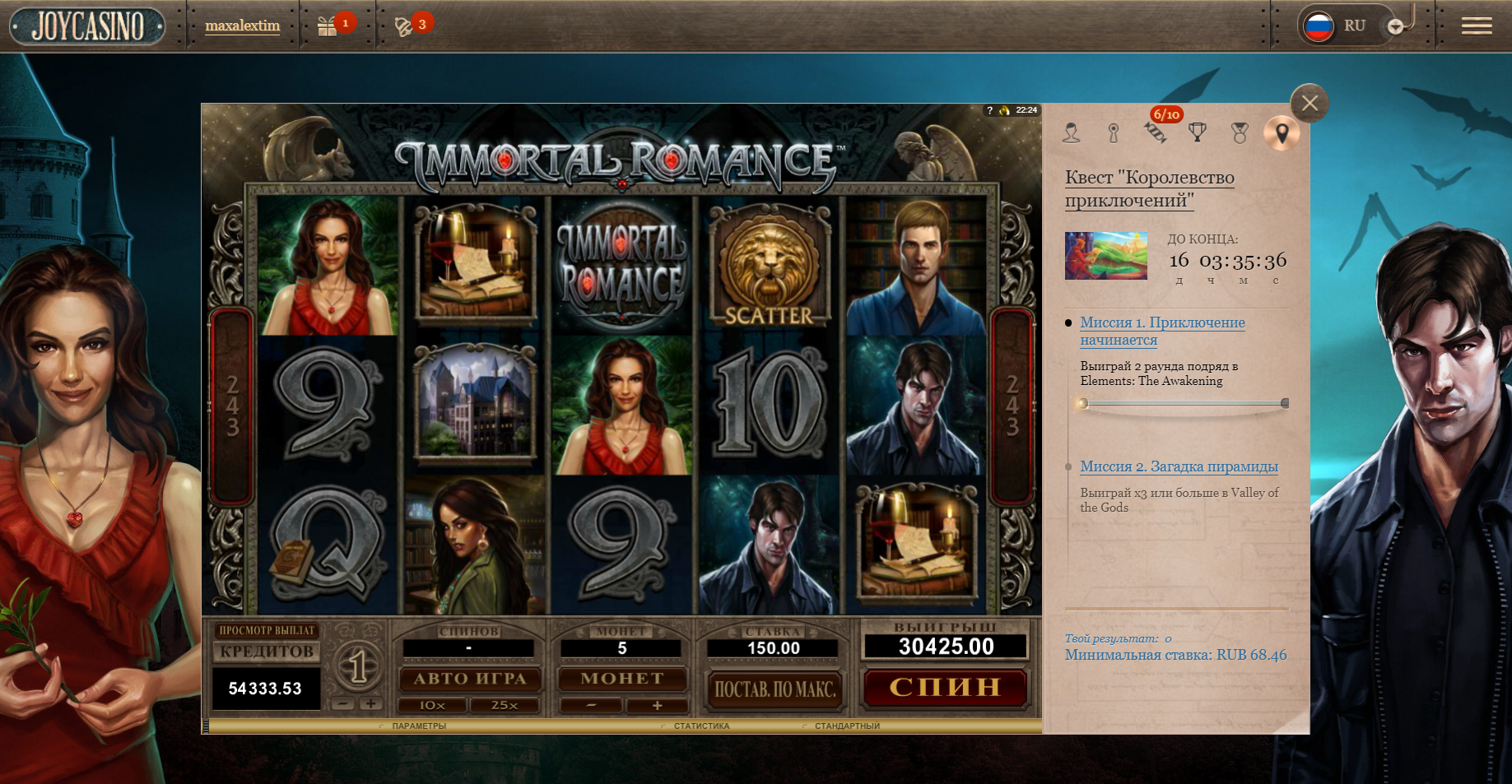This screenshot has width=1512, height=784.
Task: Click the castle symbol on second reel
Action: [x=474, y=406]
